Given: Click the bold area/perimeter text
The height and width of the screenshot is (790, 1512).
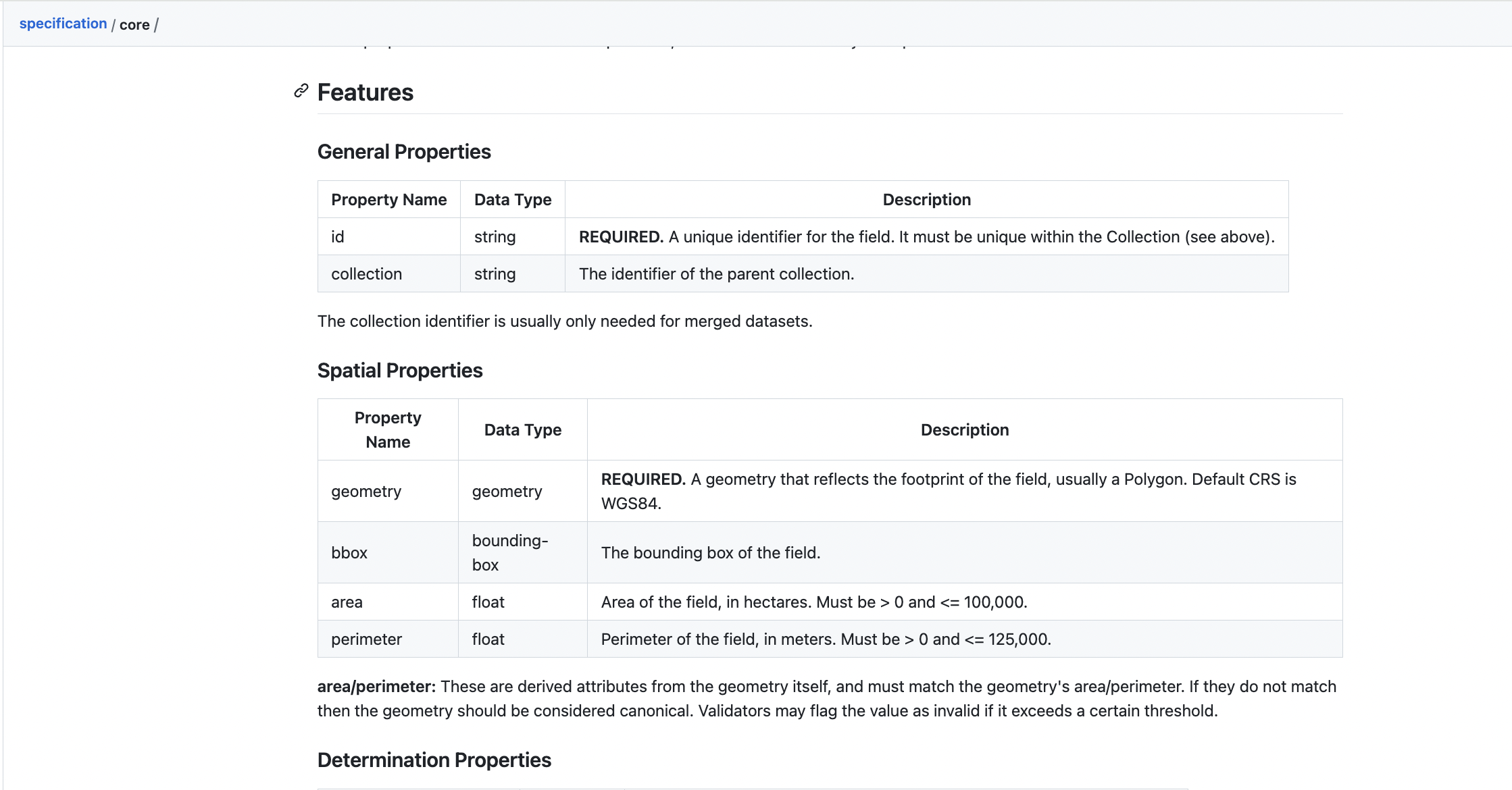Looking at the screenshot, I should click(x=376, y=686).
